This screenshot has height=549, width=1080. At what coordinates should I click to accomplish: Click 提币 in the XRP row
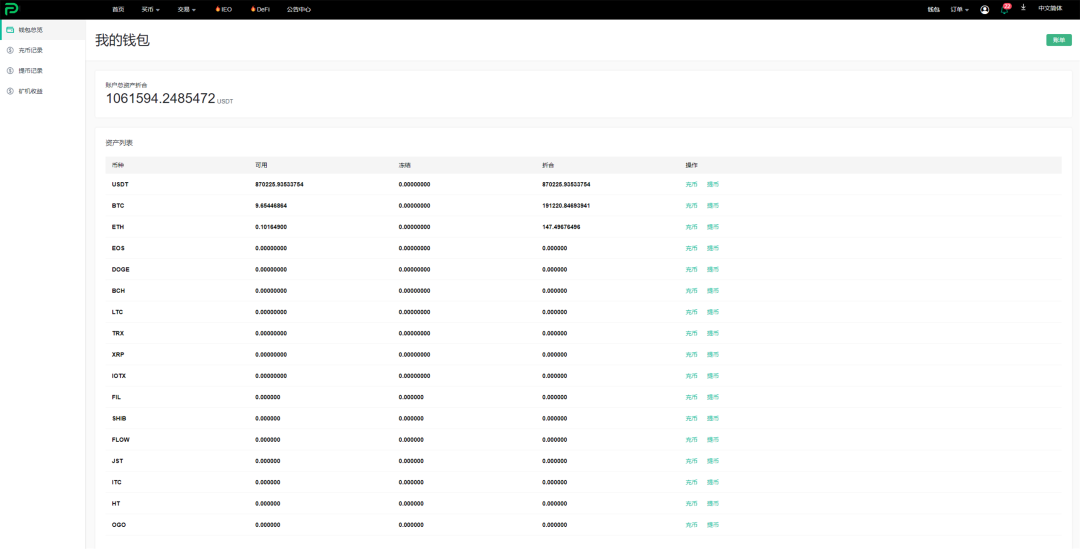click(x=713, y=355)
